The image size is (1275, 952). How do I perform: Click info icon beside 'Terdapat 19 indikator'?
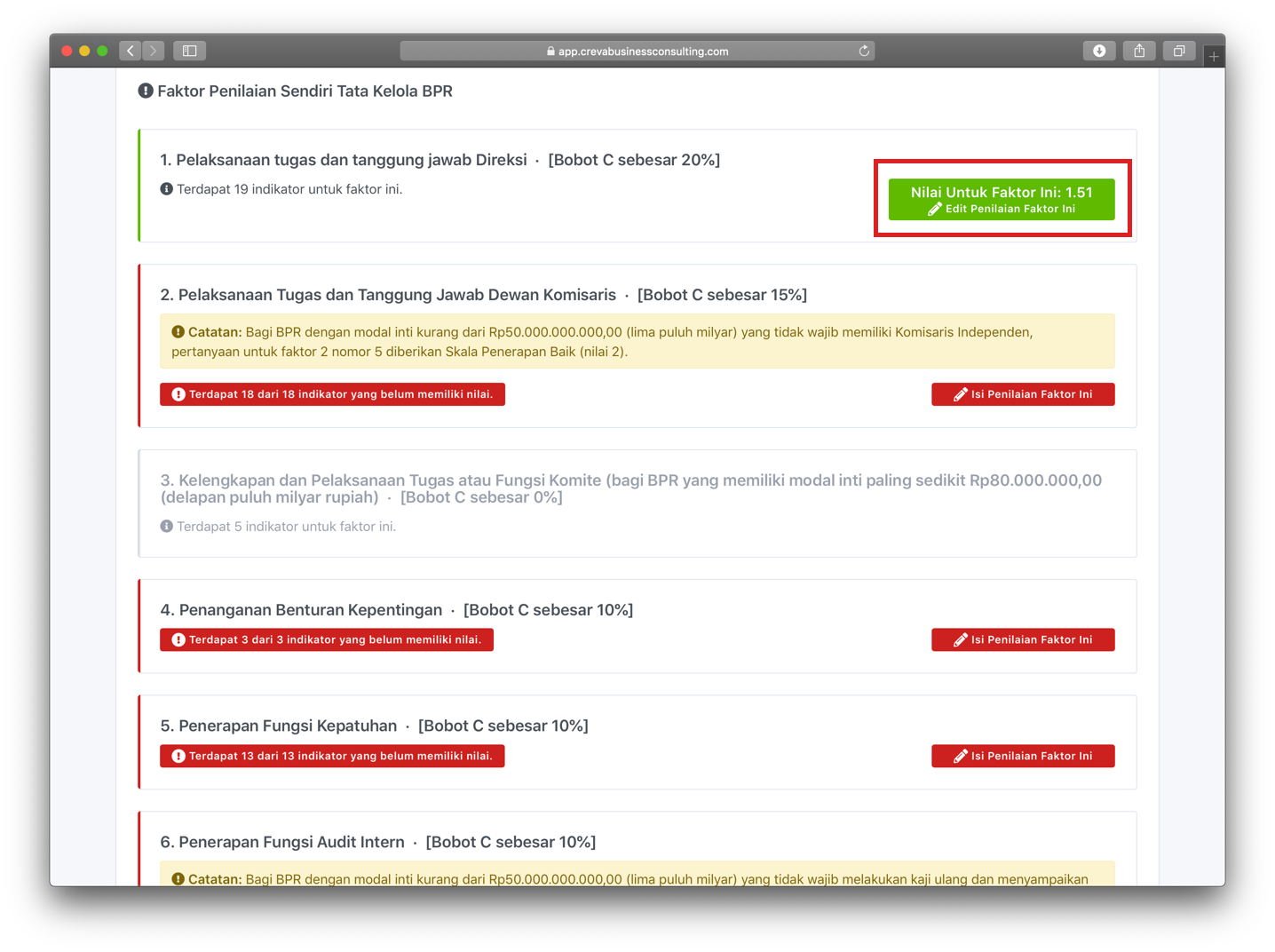166,189
